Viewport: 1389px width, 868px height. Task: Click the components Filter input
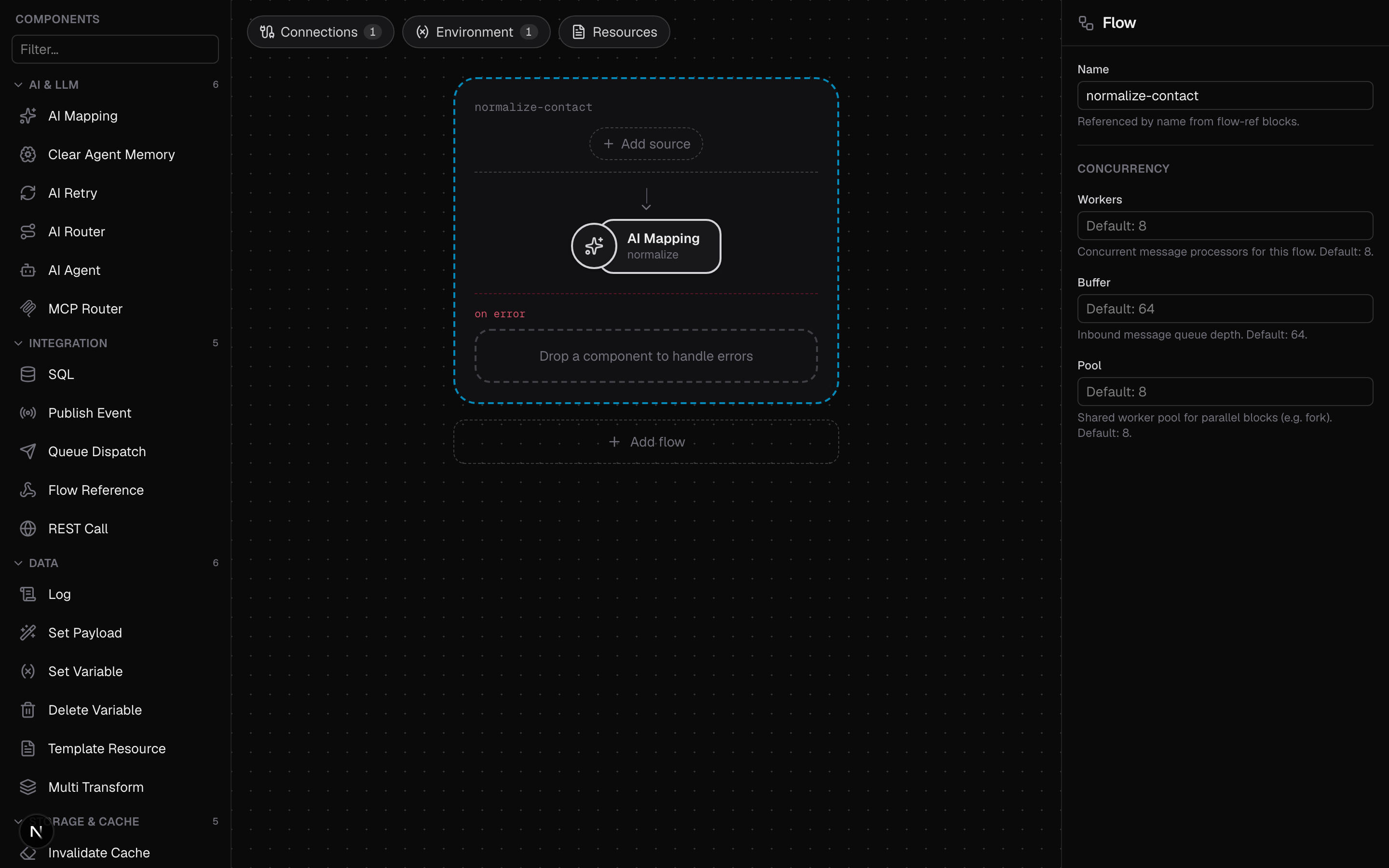(115, 49)
